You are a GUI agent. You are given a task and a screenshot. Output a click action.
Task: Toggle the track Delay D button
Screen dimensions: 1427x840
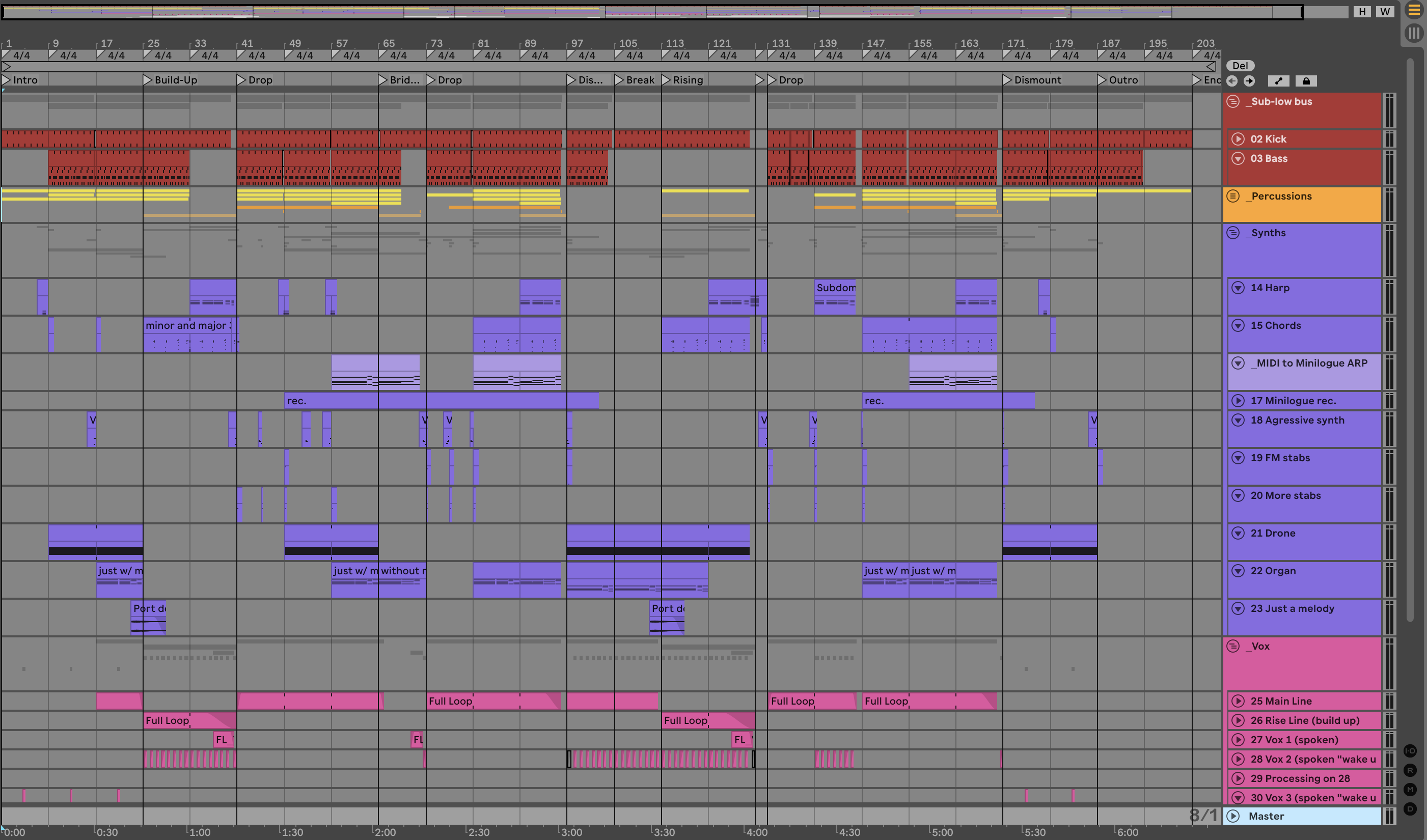coord(1410,809)
